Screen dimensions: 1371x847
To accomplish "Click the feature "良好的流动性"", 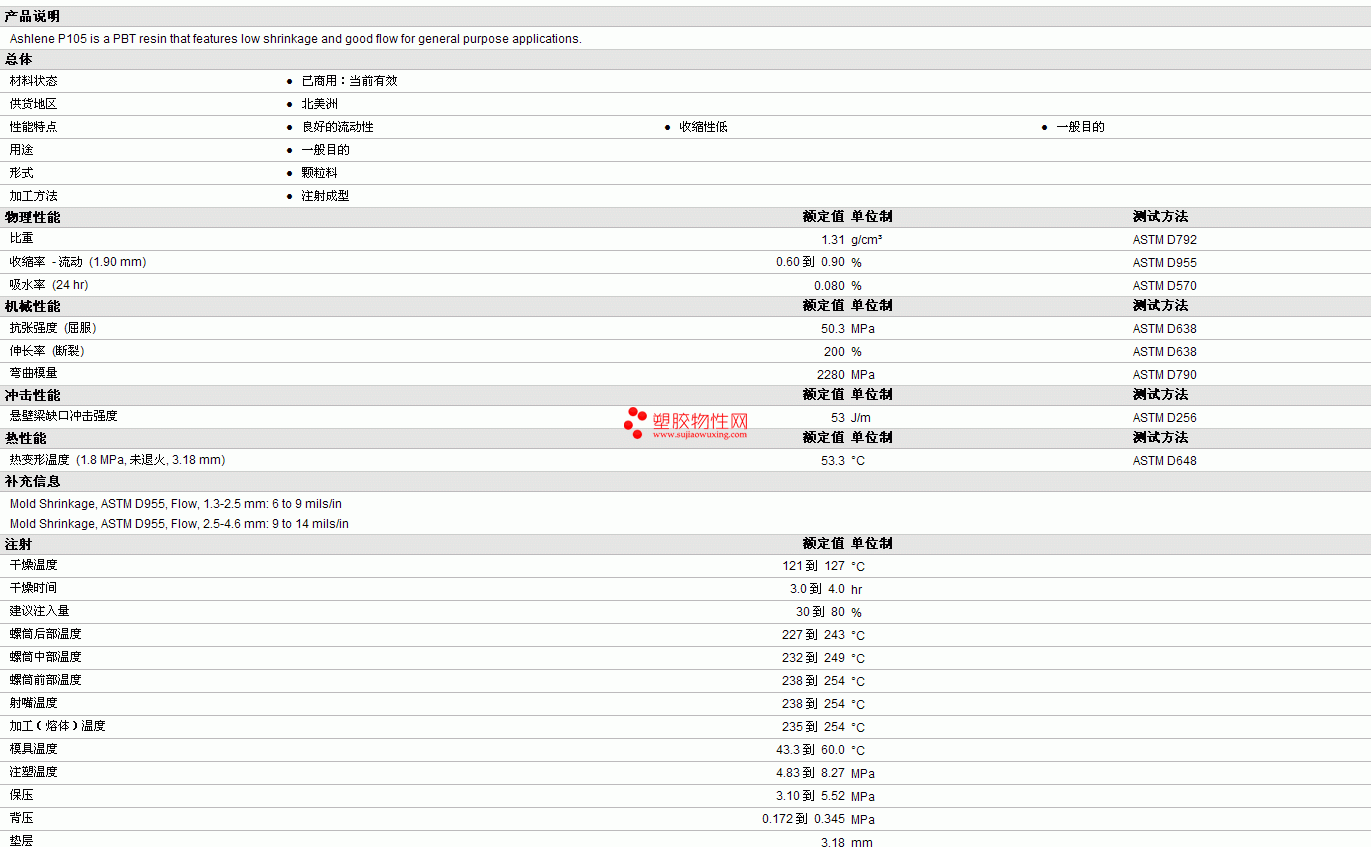I will pyautogui.click(x=337, y=127).
